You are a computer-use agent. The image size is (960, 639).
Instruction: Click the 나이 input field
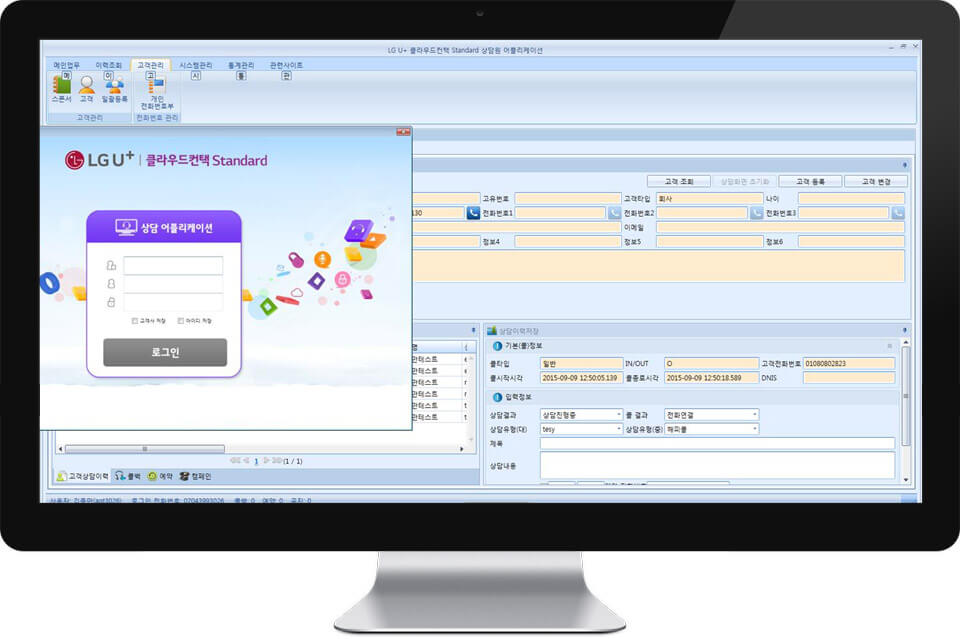tap(851, 198)
